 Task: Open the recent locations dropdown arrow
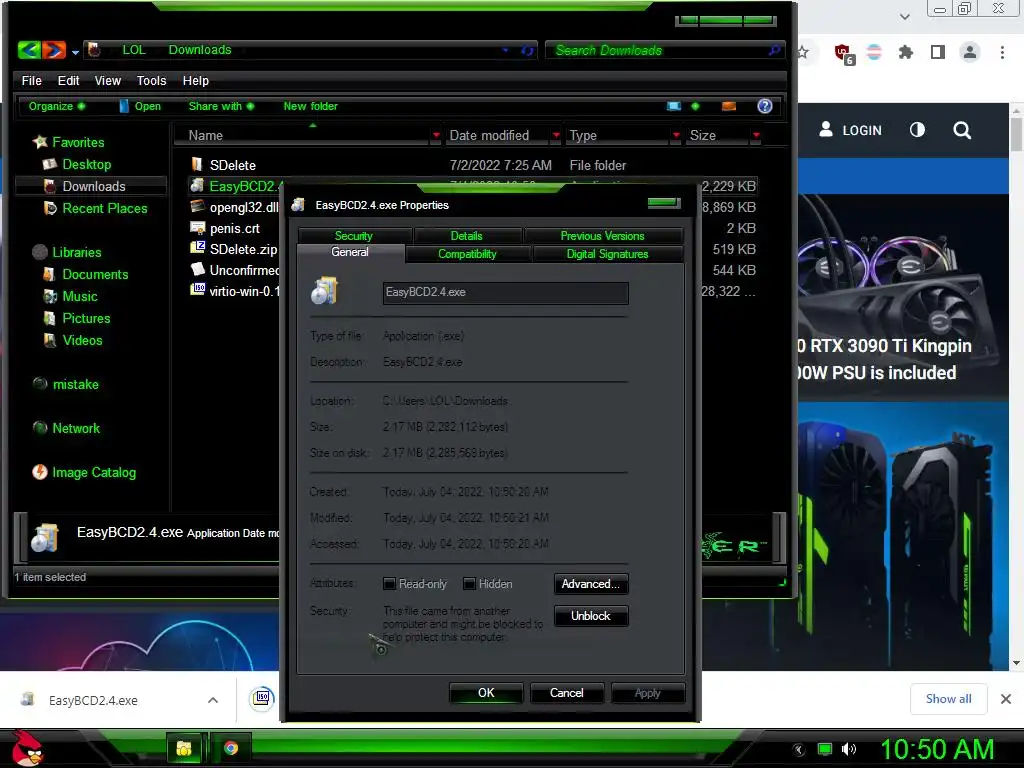[75, 52]
